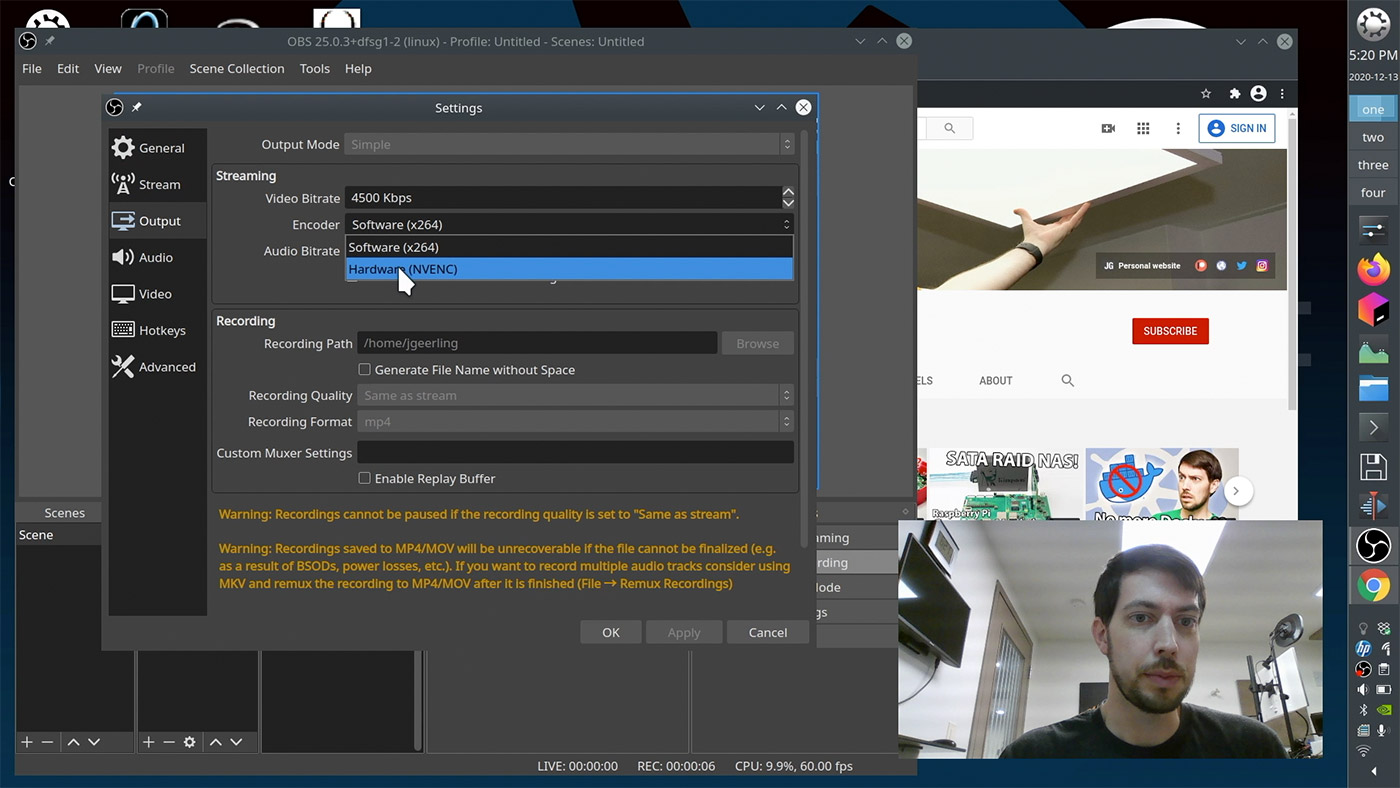Decrease Video Bitrate with down arrow

788,203
